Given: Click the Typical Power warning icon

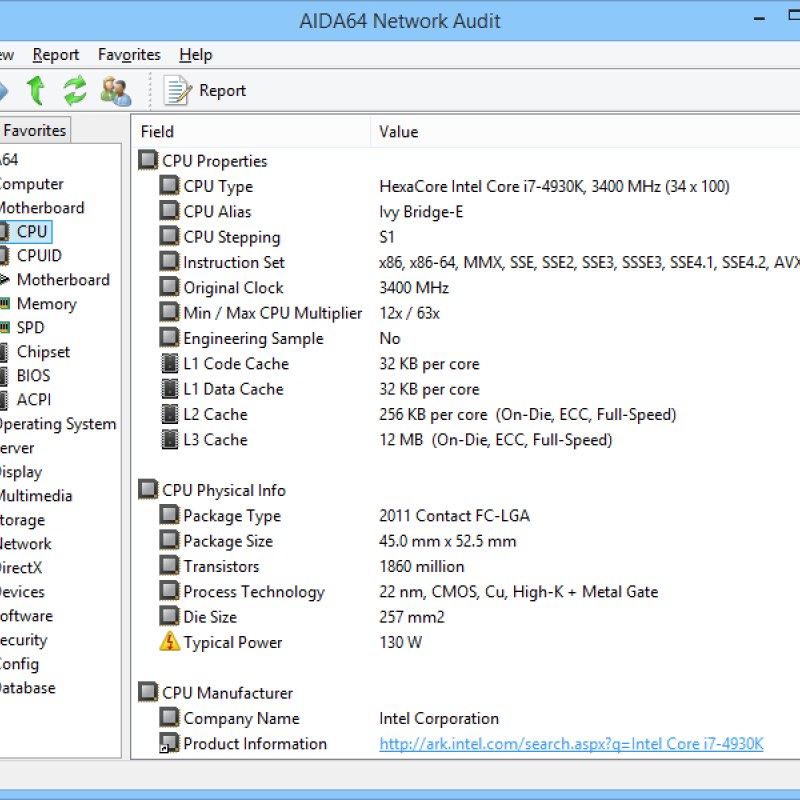Looking at the screenshot, I should pos(170,642).
